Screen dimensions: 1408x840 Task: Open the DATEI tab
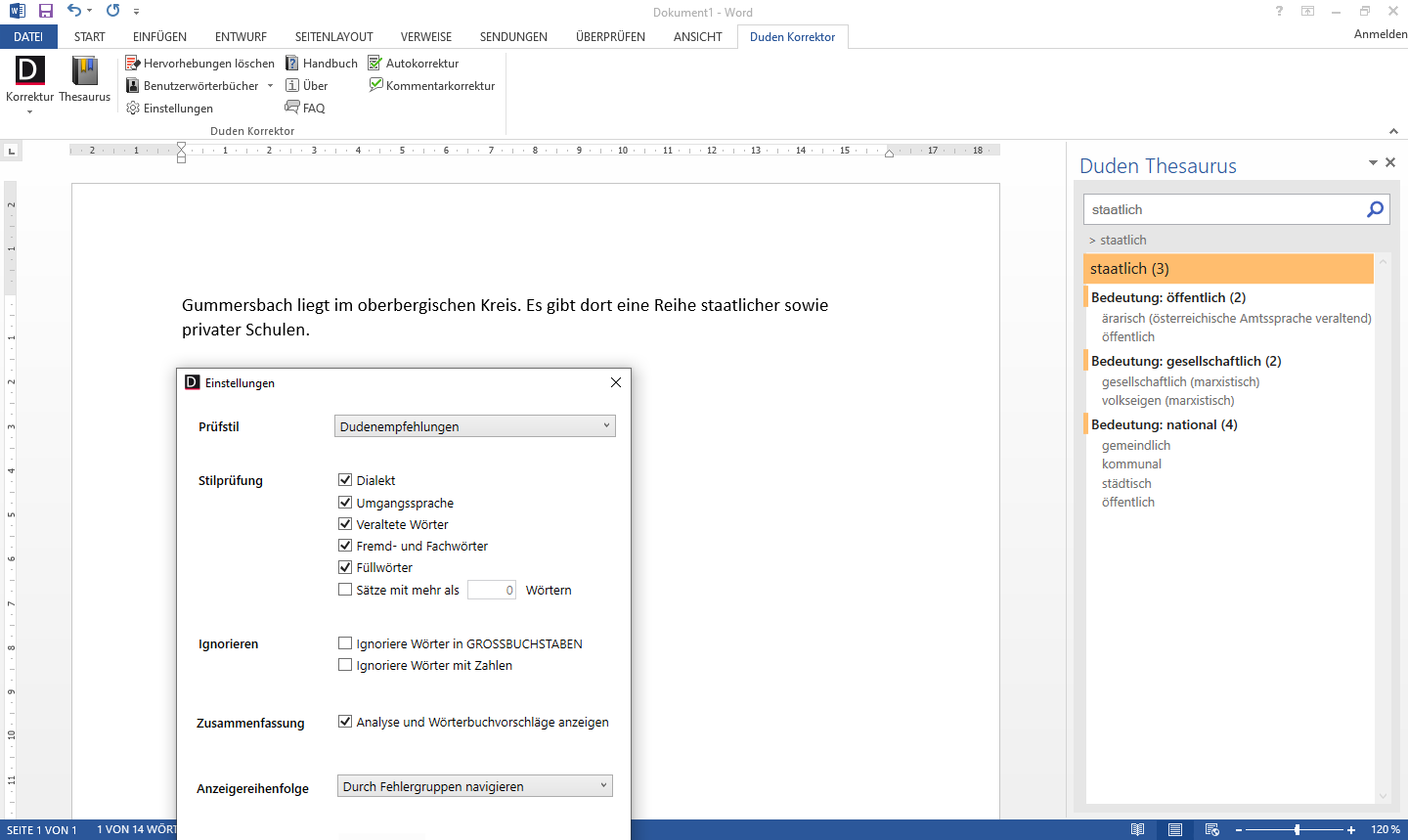[28, 36]
